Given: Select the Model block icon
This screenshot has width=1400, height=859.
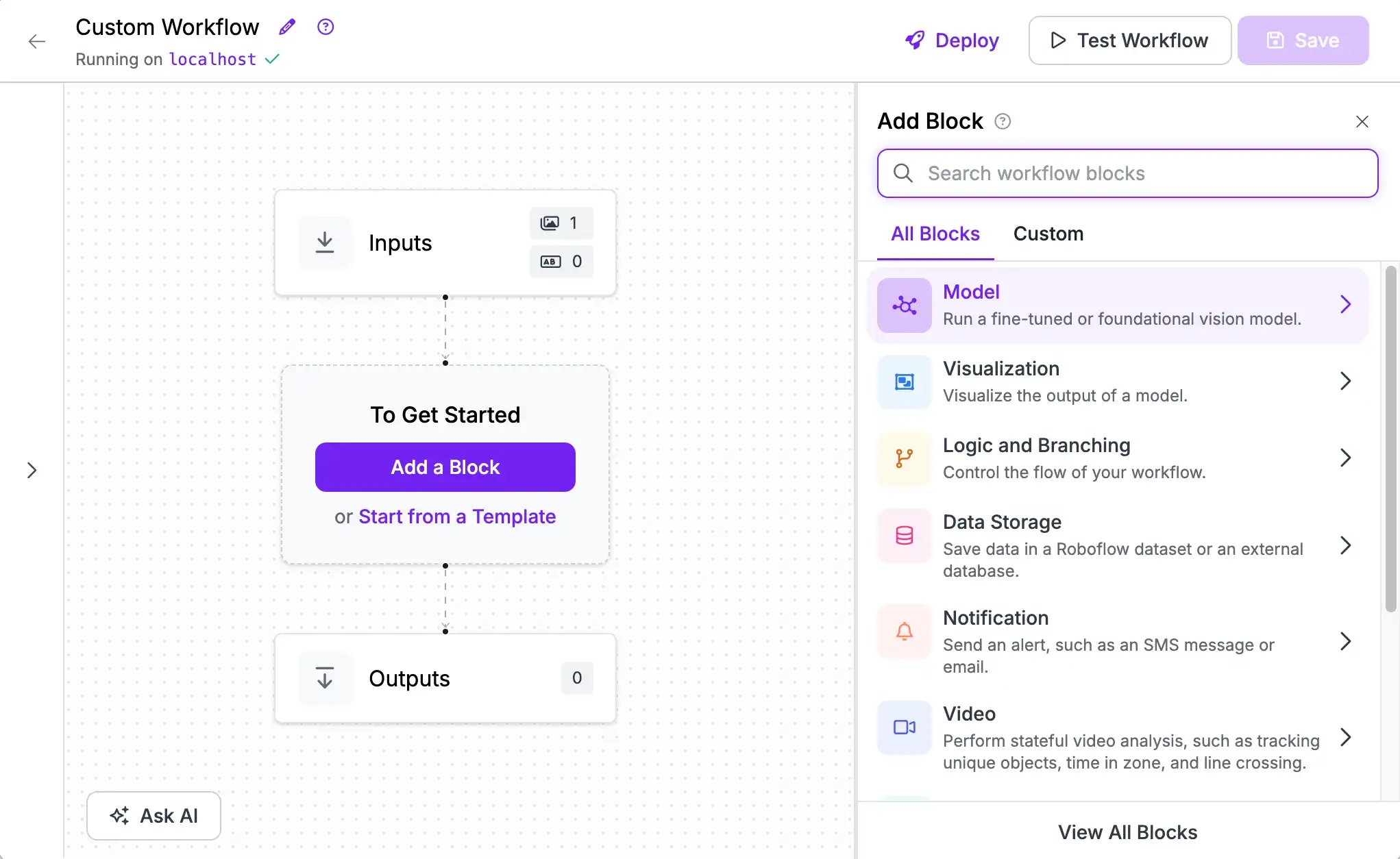Looking at the screenshot, I should click(x=904, y=305).
